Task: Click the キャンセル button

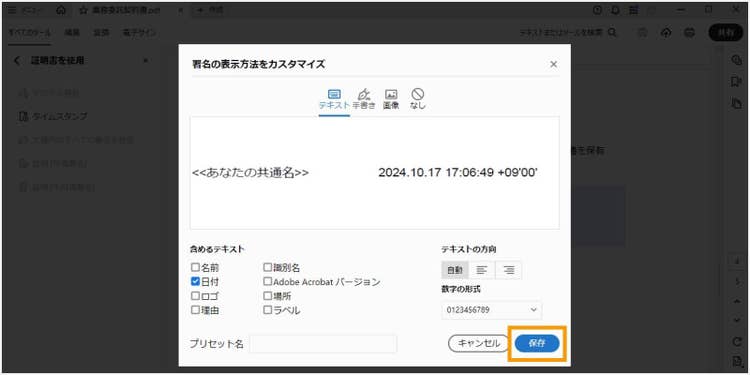Action: (478, 343)
